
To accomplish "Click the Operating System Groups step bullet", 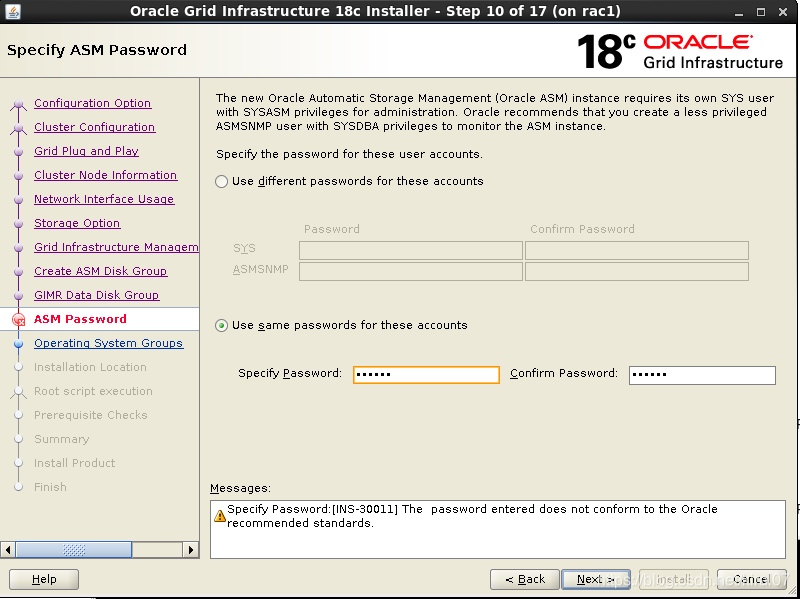I will click(x=18, y=343).
